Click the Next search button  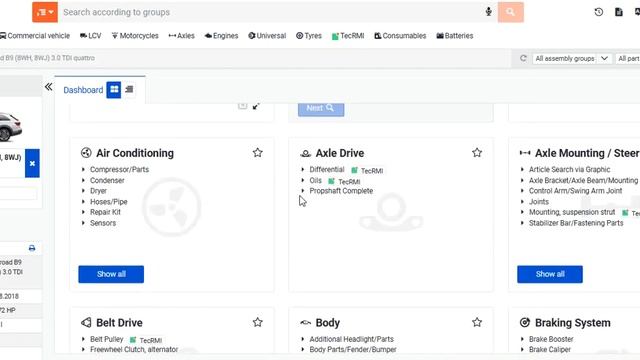(321, 109)
